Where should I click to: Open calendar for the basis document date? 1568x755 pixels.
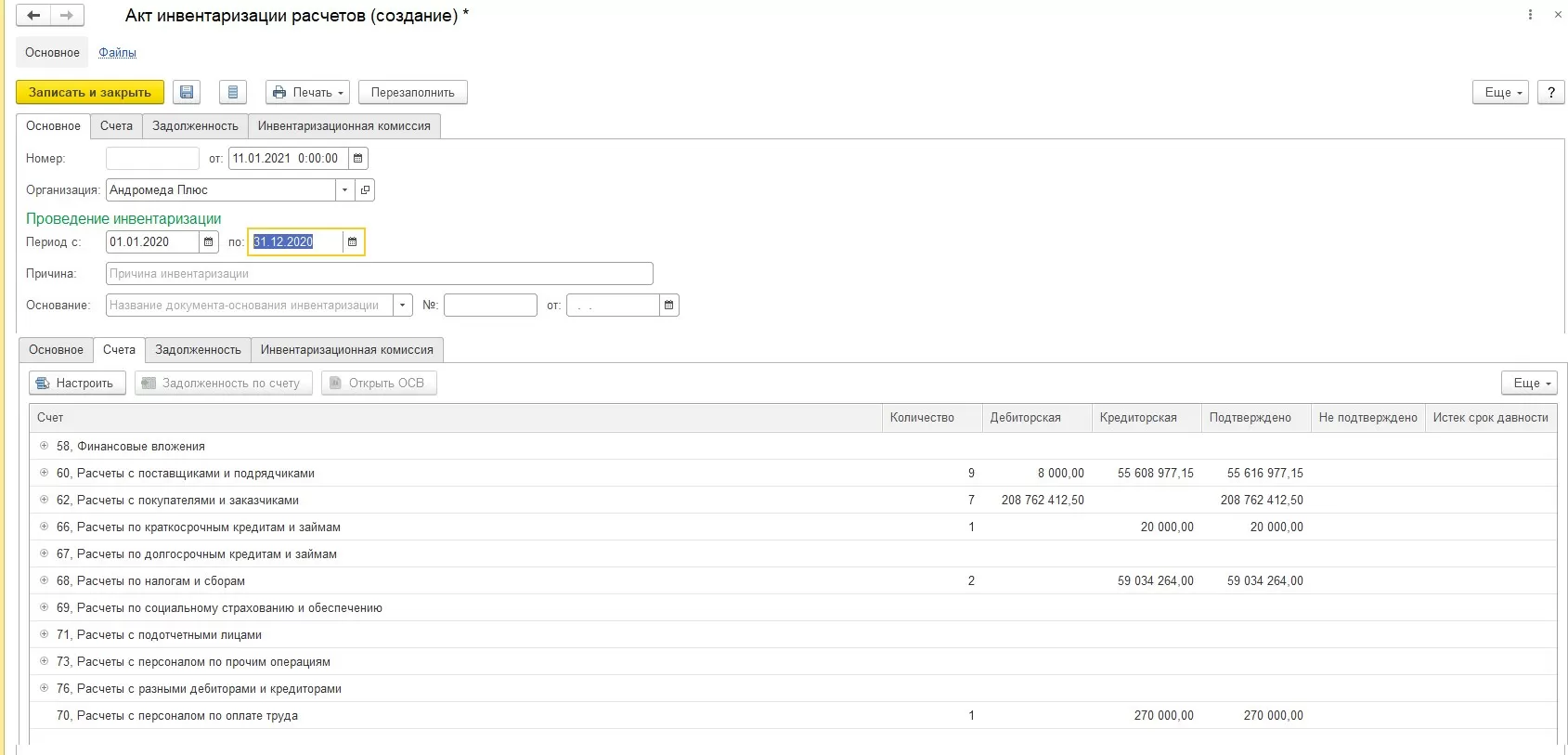[x=668, y=306]
